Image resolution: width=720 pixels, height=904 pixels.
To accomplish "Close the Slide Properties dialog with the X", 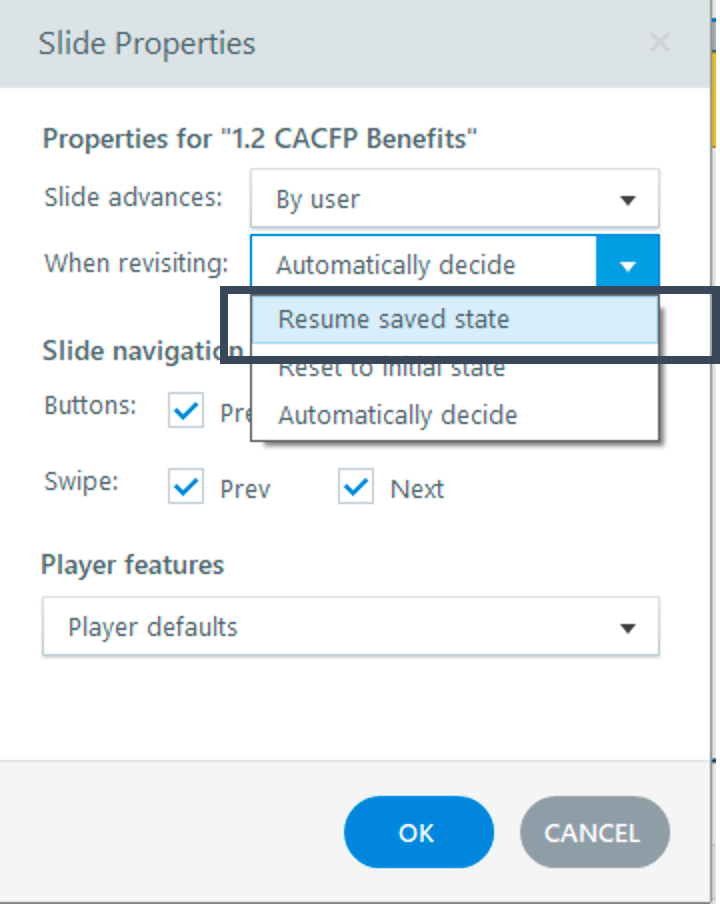I will click(x=659, y=42).
